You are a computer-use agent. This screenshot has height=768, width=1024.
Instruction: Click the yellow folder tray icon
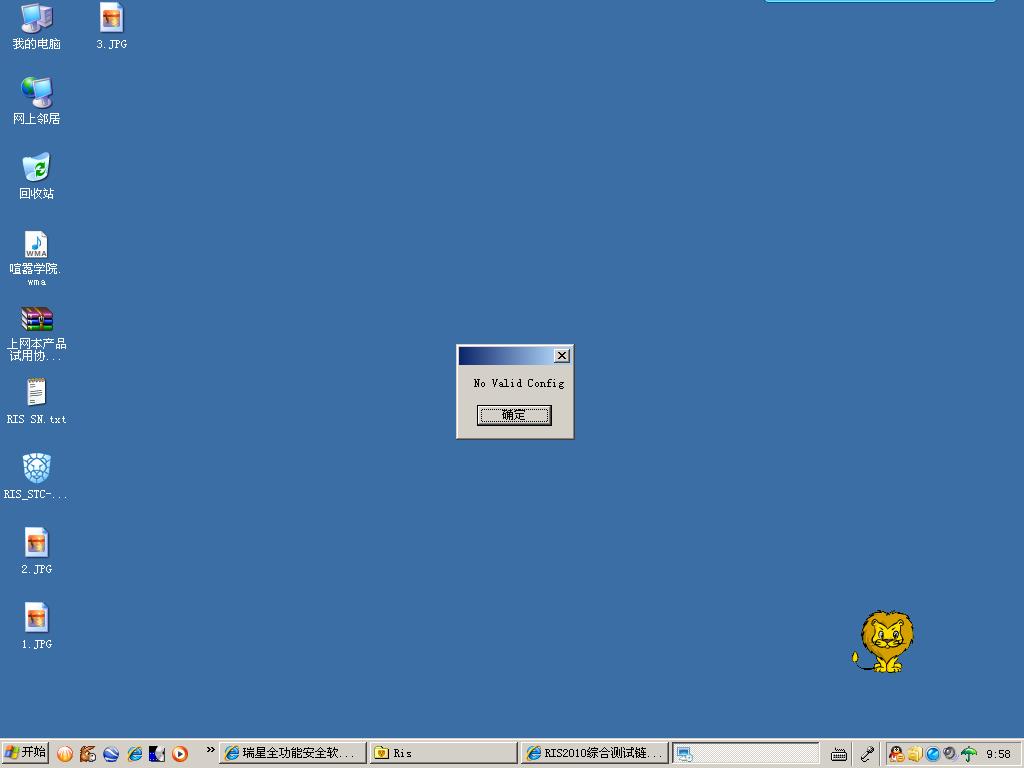(x=915, y=754)
